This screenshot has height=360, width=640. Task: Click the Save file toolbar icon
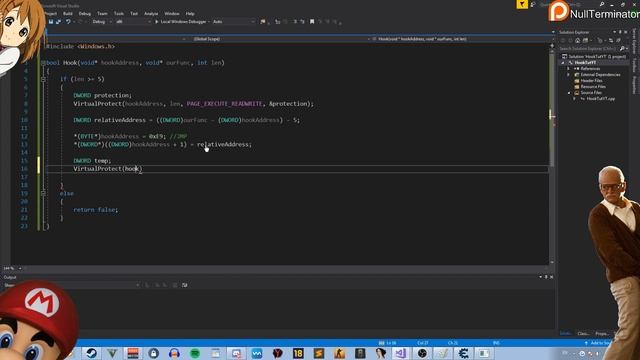pos(51,22)
